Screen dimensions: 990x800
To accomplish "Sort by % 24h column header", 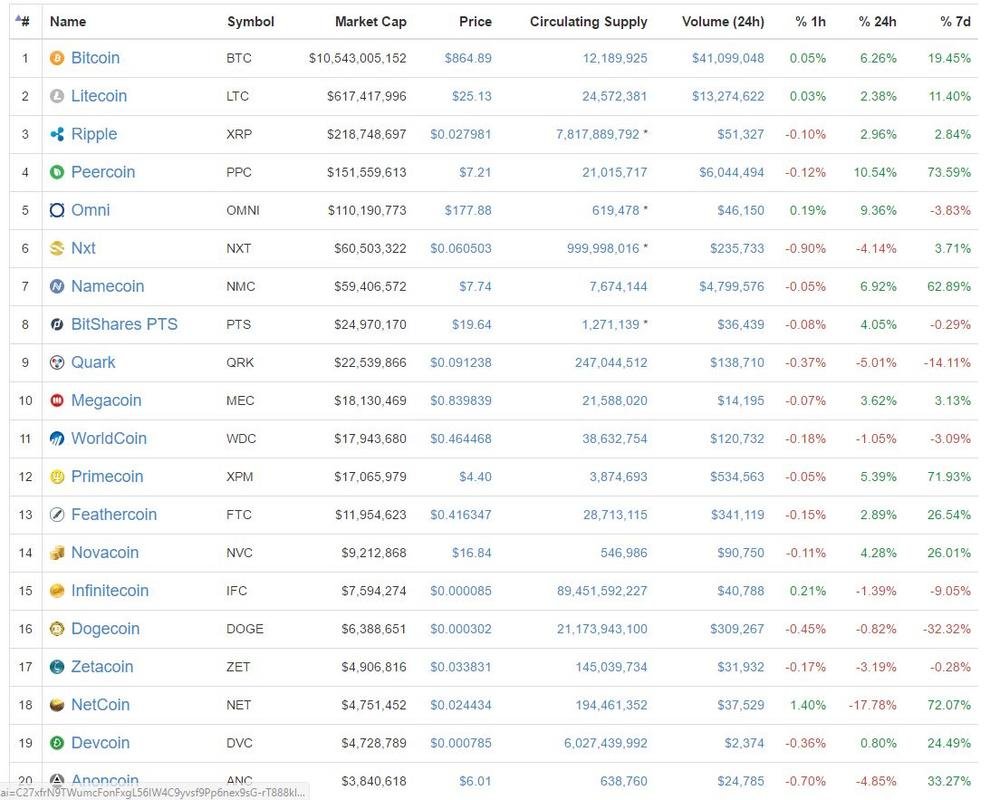I will [878, 21].
